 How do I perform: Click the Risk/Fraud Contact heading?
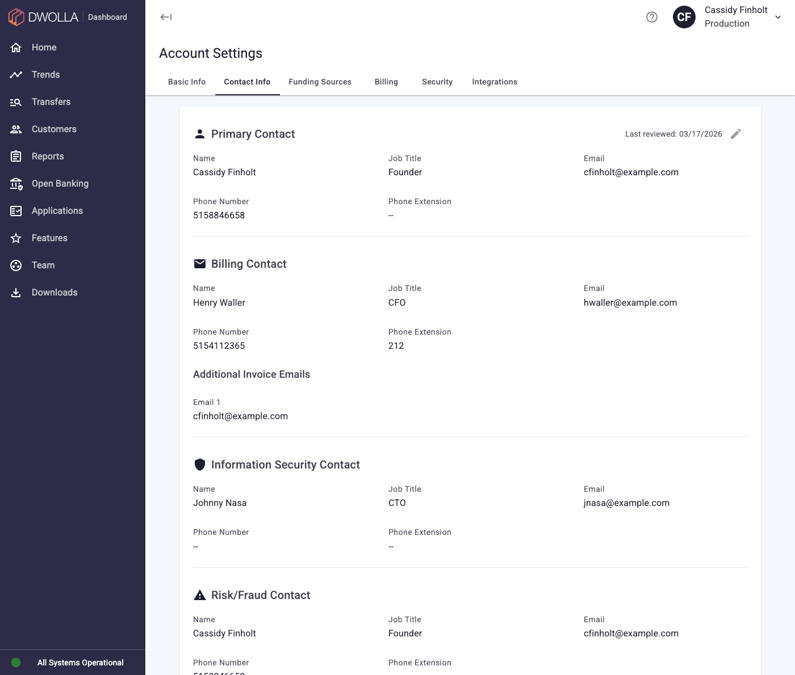pos(261,595)
